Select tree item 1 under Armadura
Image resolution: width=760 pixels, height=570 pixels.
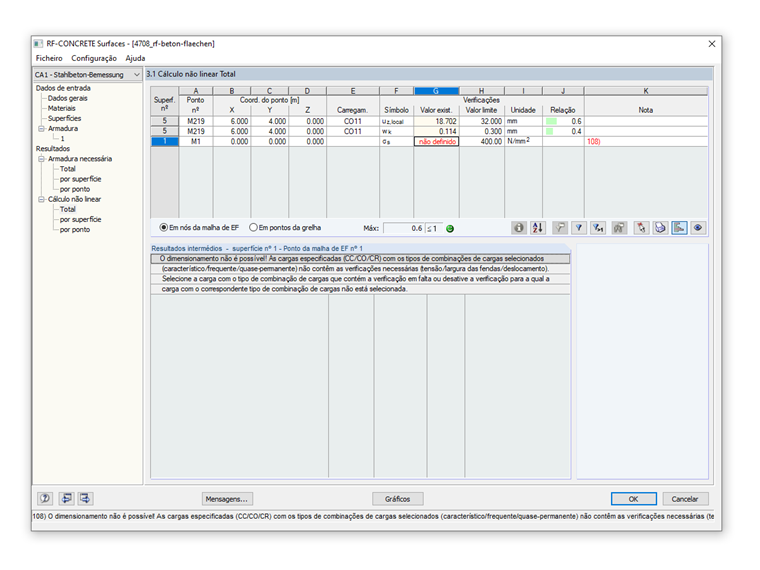click(63, 139)
